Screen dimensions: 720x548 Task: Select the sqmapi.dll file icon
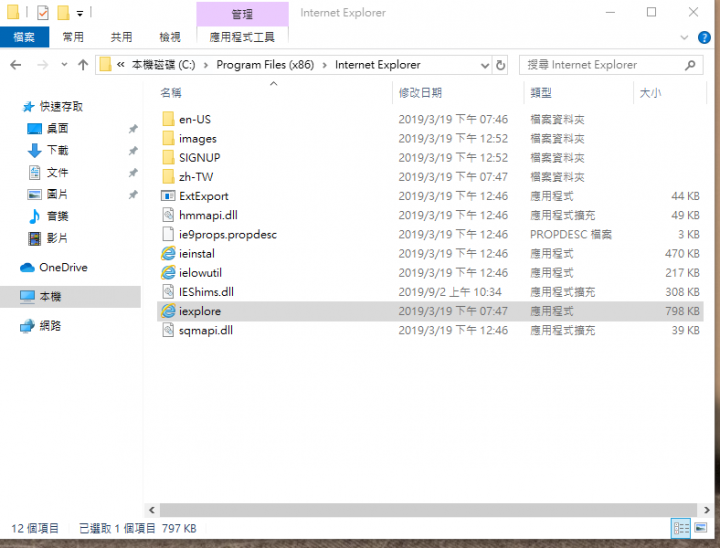tap(168, 330)
